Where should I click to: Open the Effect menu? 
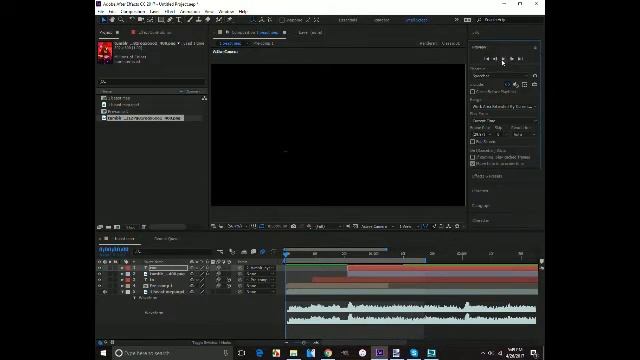point(170,12)
